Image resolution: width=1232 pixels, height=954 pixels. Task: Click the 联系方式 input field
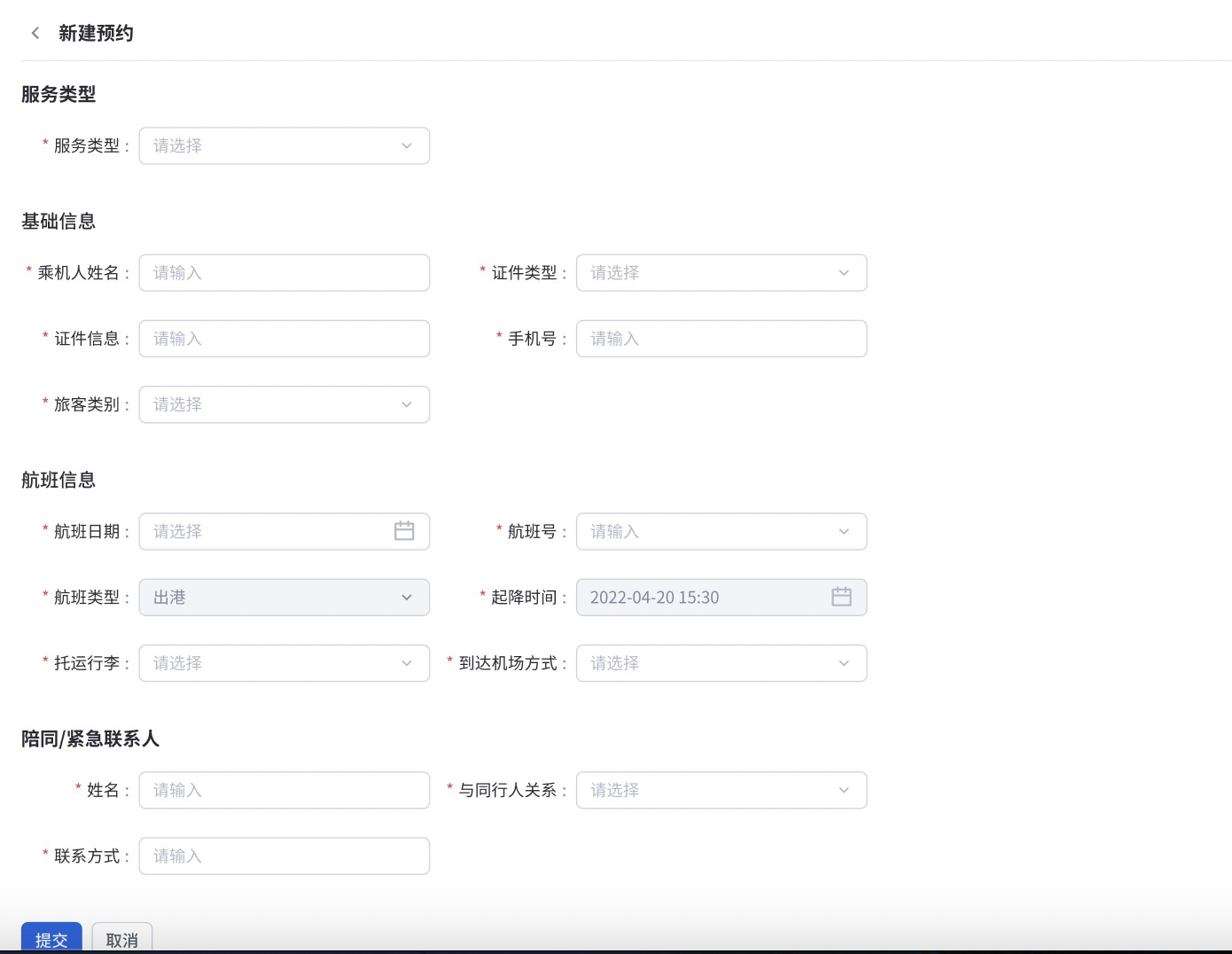pos(285,856)
